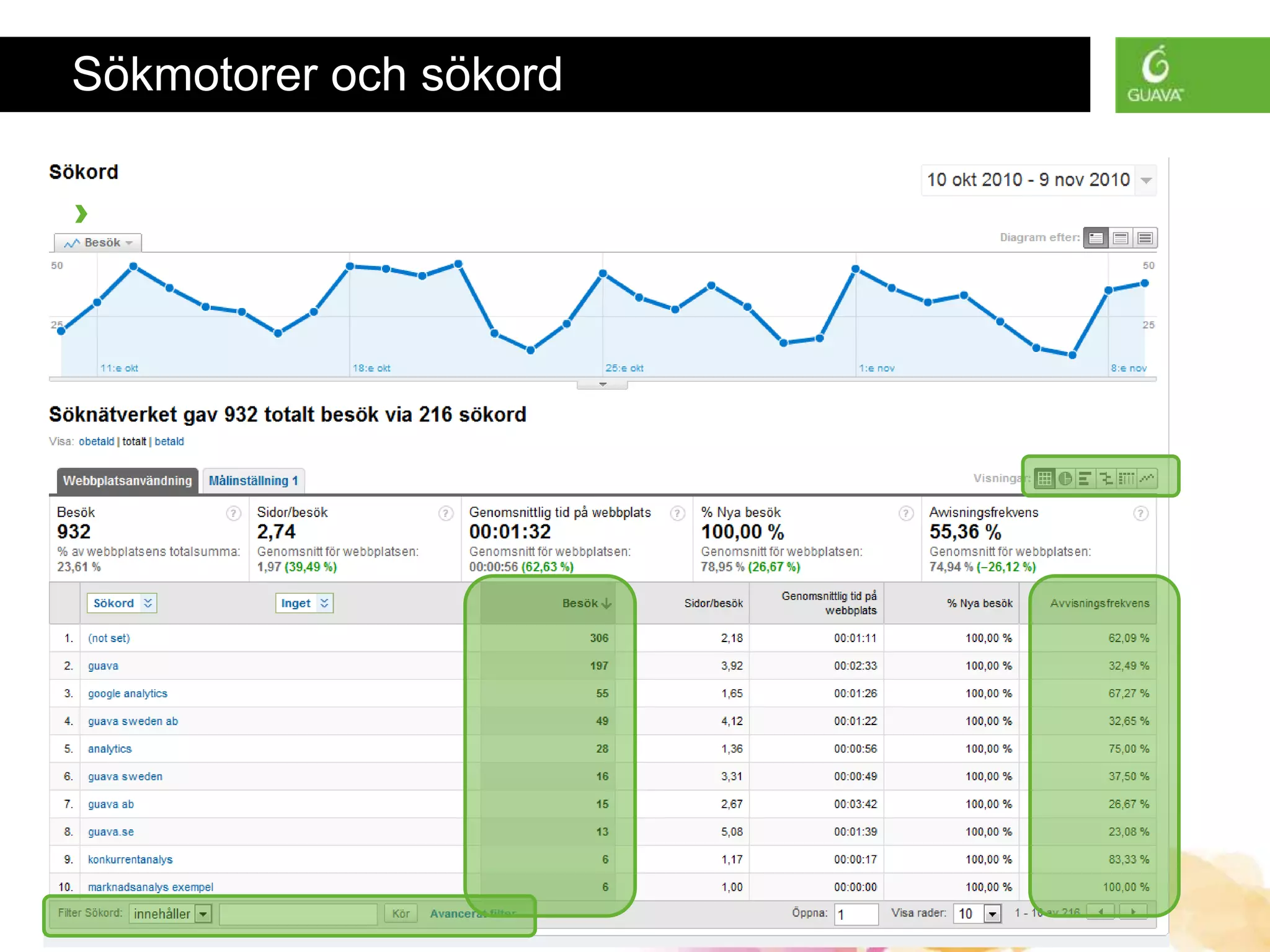Click next page arrow in pagination
The image size is (1270, 952).
click(1134, 912)
